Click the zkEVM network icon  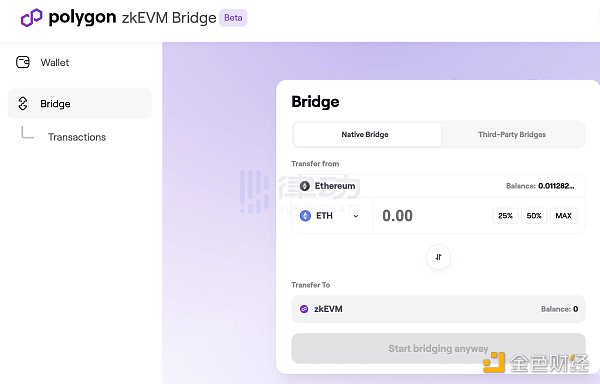(304, 309)
